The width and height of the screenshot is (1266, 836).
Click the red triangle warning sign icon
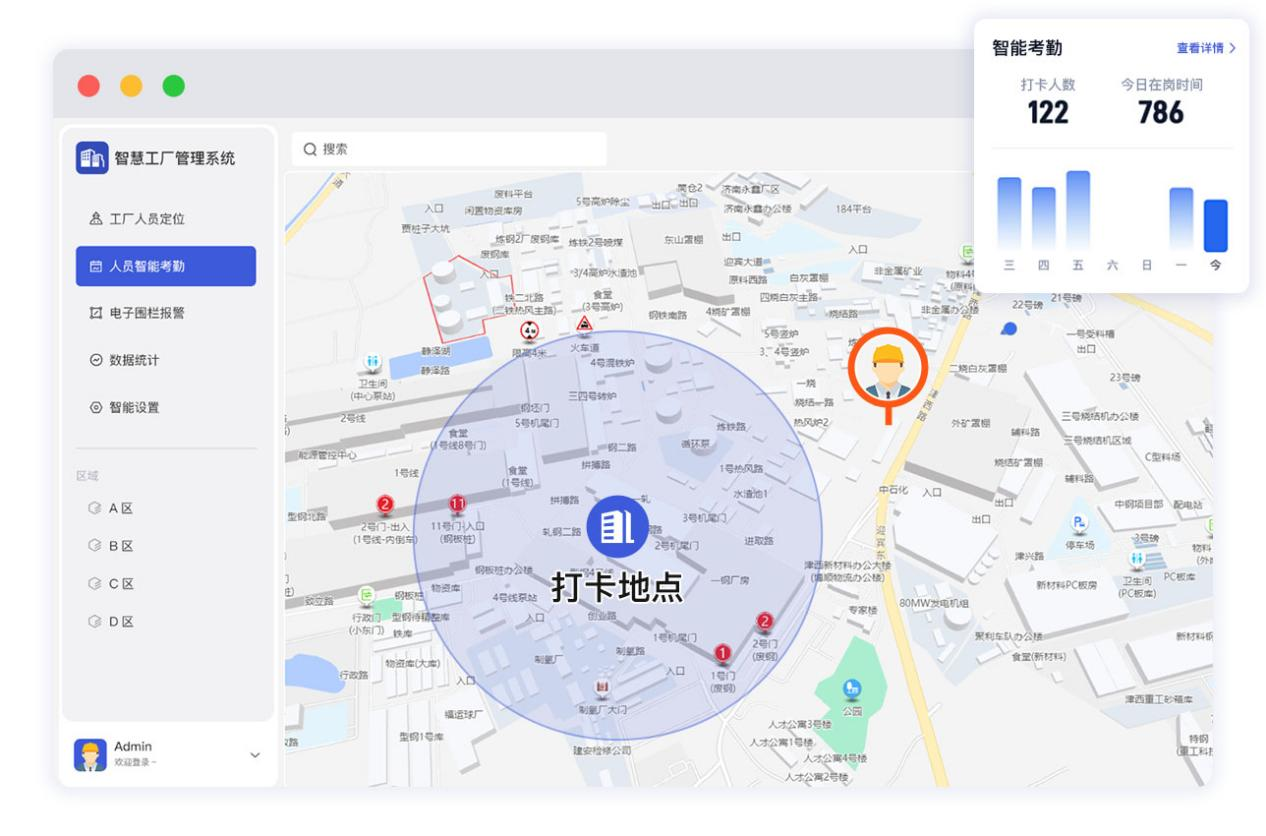[x=584, y=324]
